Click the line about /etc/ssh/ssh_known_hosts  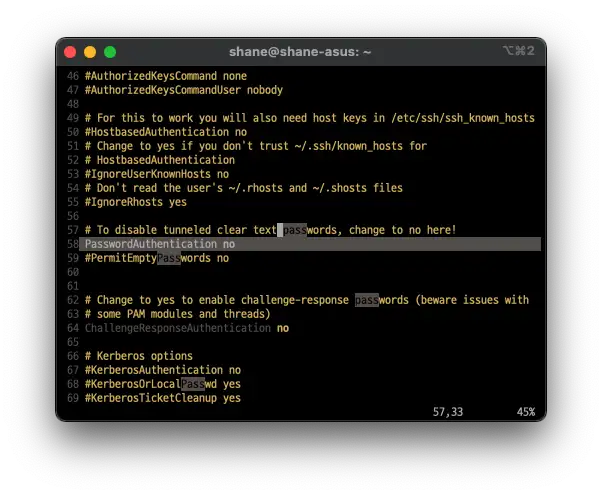tap(309, 118)
